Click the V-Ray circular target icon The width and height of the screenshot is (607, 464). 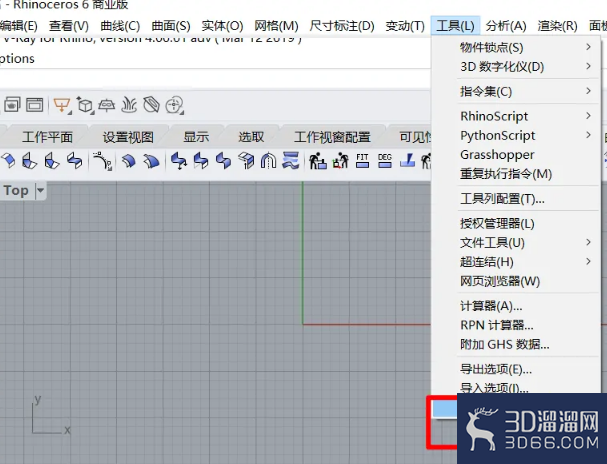click(174, 105)
